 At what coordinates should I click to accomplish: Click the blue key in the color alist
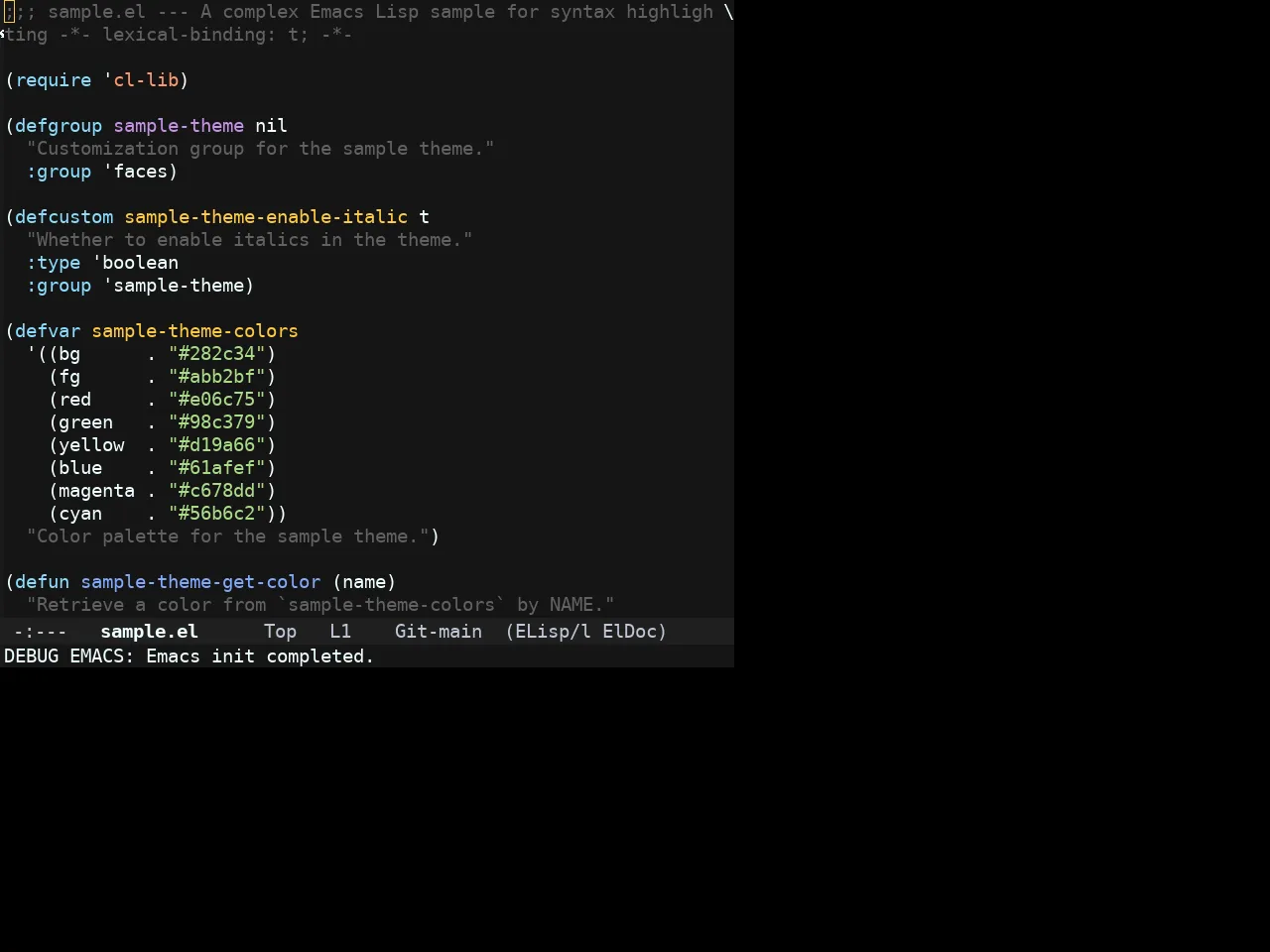pos(80,468)
